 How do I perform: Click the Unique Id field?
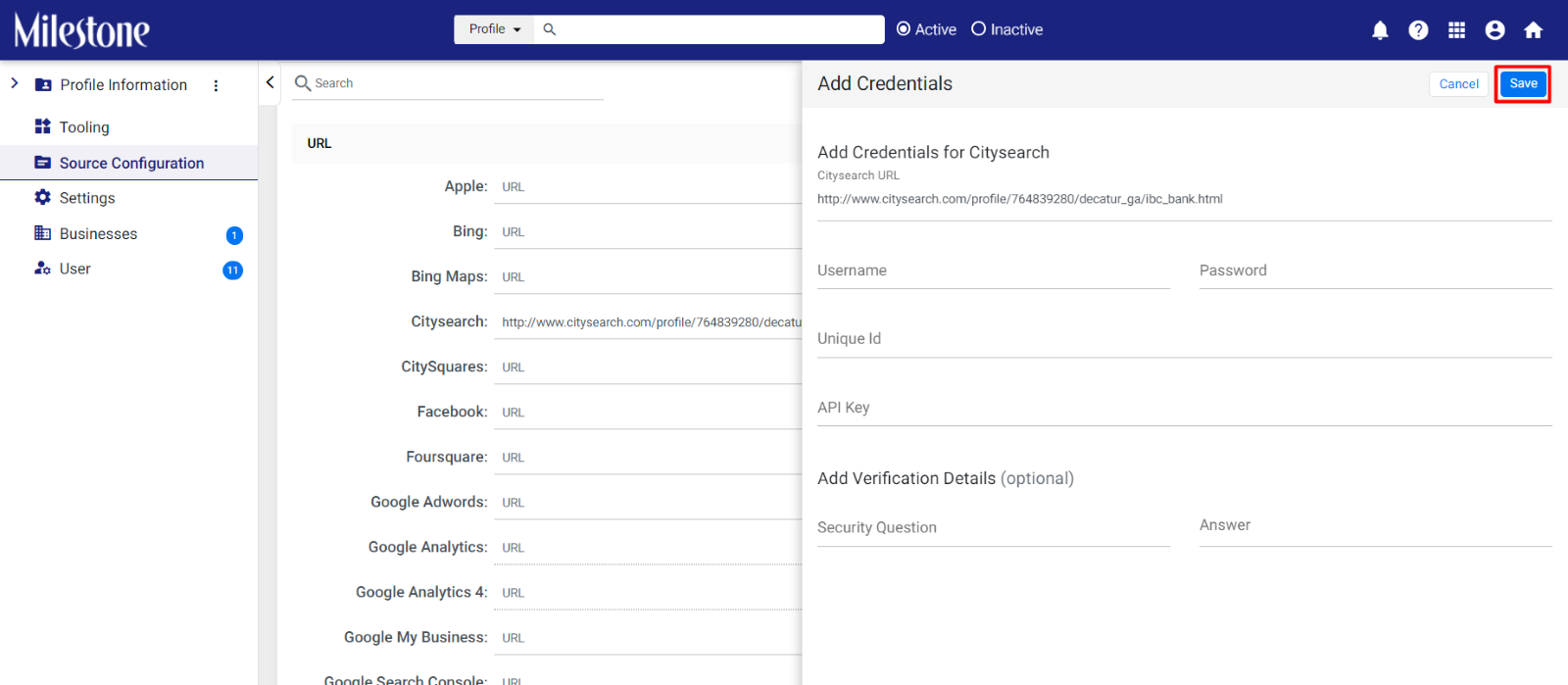click(1185, 339)
